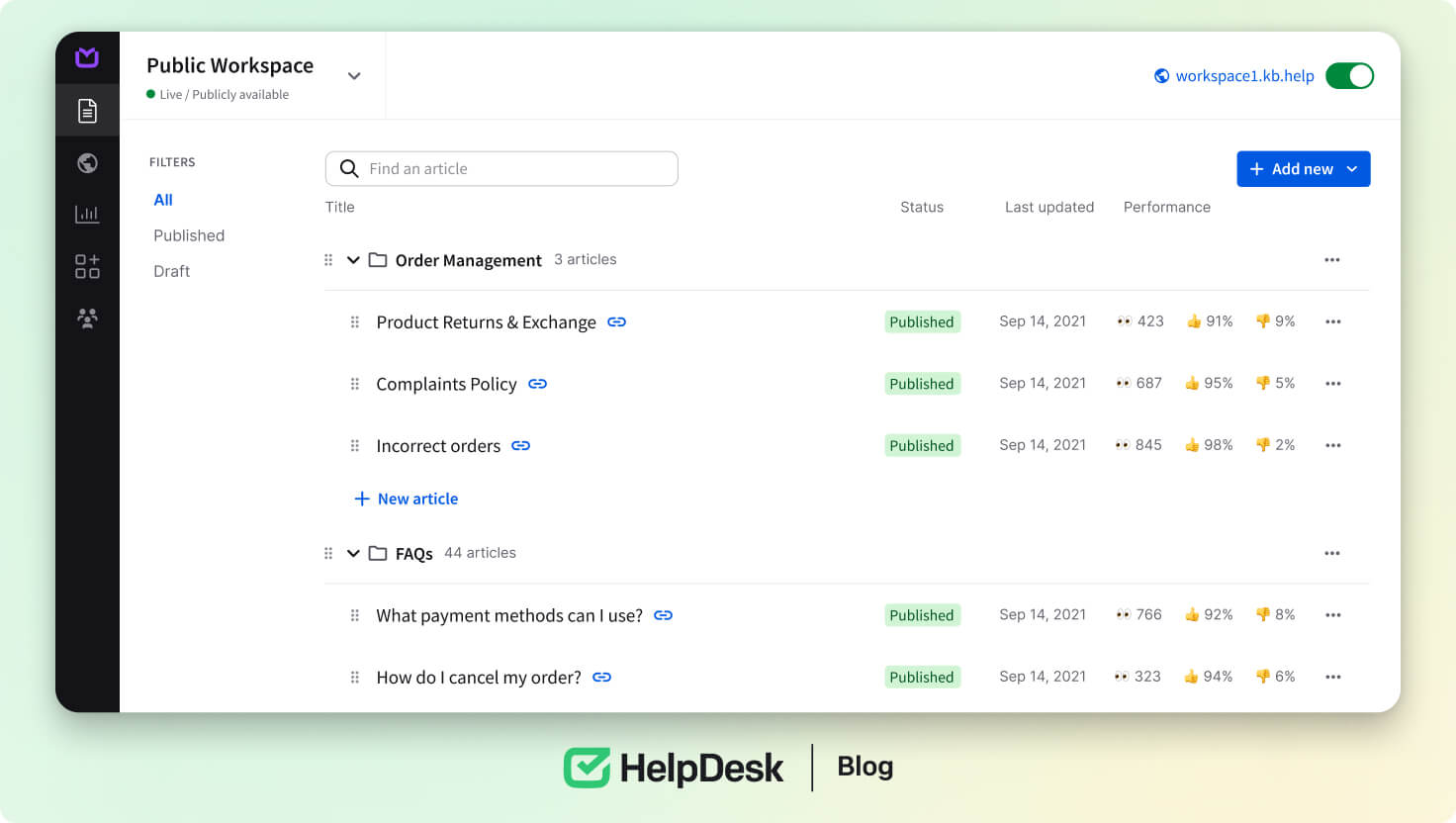Collapse the FAQs folder chevron

click(x=353, y=553)
